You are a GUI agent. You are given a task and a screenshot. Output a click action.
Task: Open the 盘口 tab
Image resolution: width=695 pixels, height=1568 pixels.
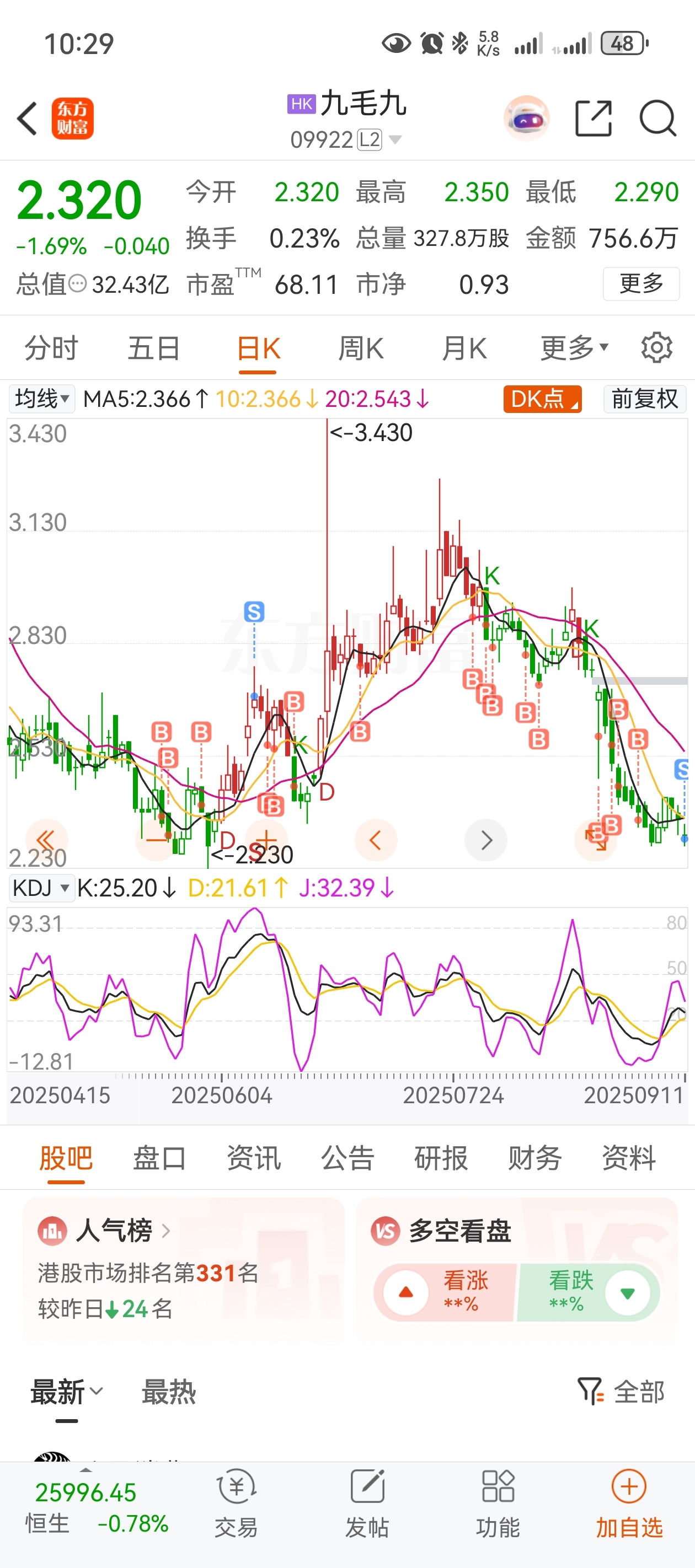(159, 1158)
